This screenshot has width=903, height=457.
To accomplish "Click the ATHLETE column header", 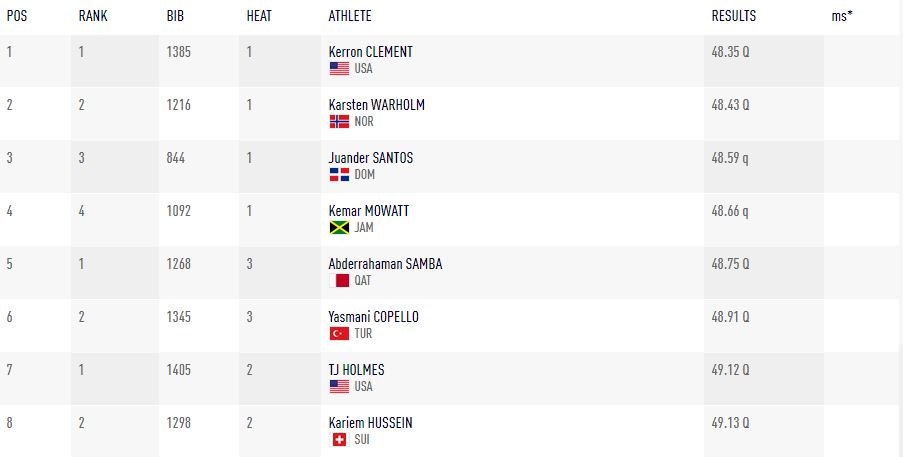I will click(350, 16).
